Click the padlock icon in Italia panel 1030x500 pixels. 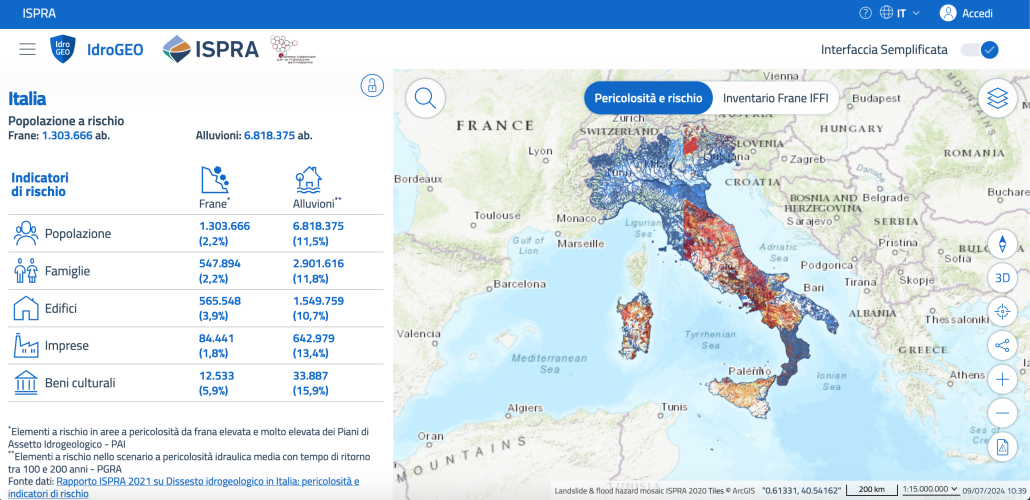click(x=372, y=85)
